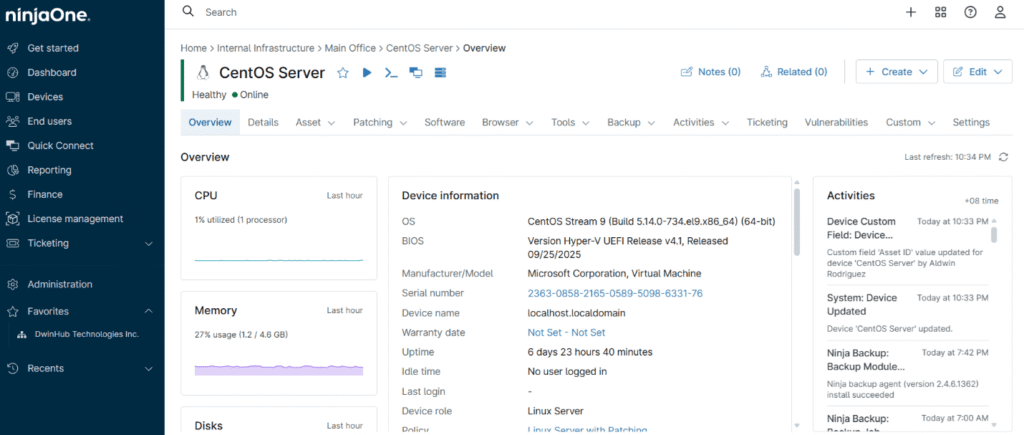Open the Edit dropdown

[978, 72]
